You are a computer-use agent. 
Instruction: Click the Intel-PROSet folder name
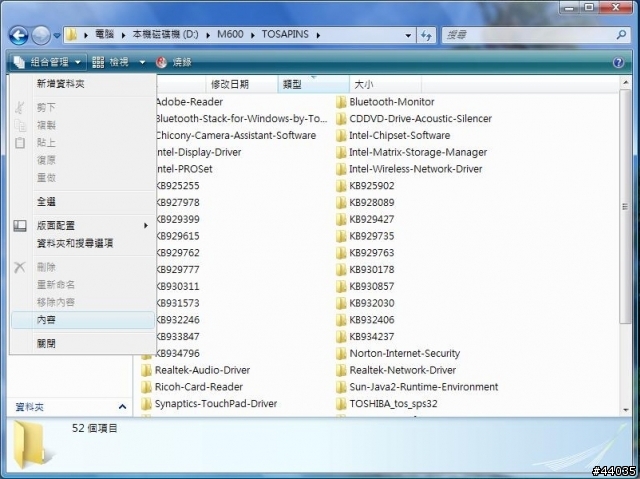click(184, 169)
